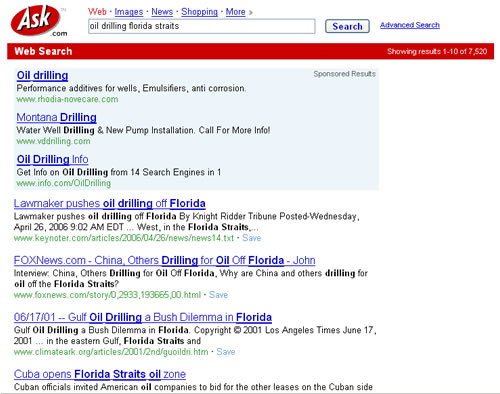Open the FOXNews.com China drilling result
The width and height of the screenshot is (500, 394).
pyautogui.click(x=165, y=260)
